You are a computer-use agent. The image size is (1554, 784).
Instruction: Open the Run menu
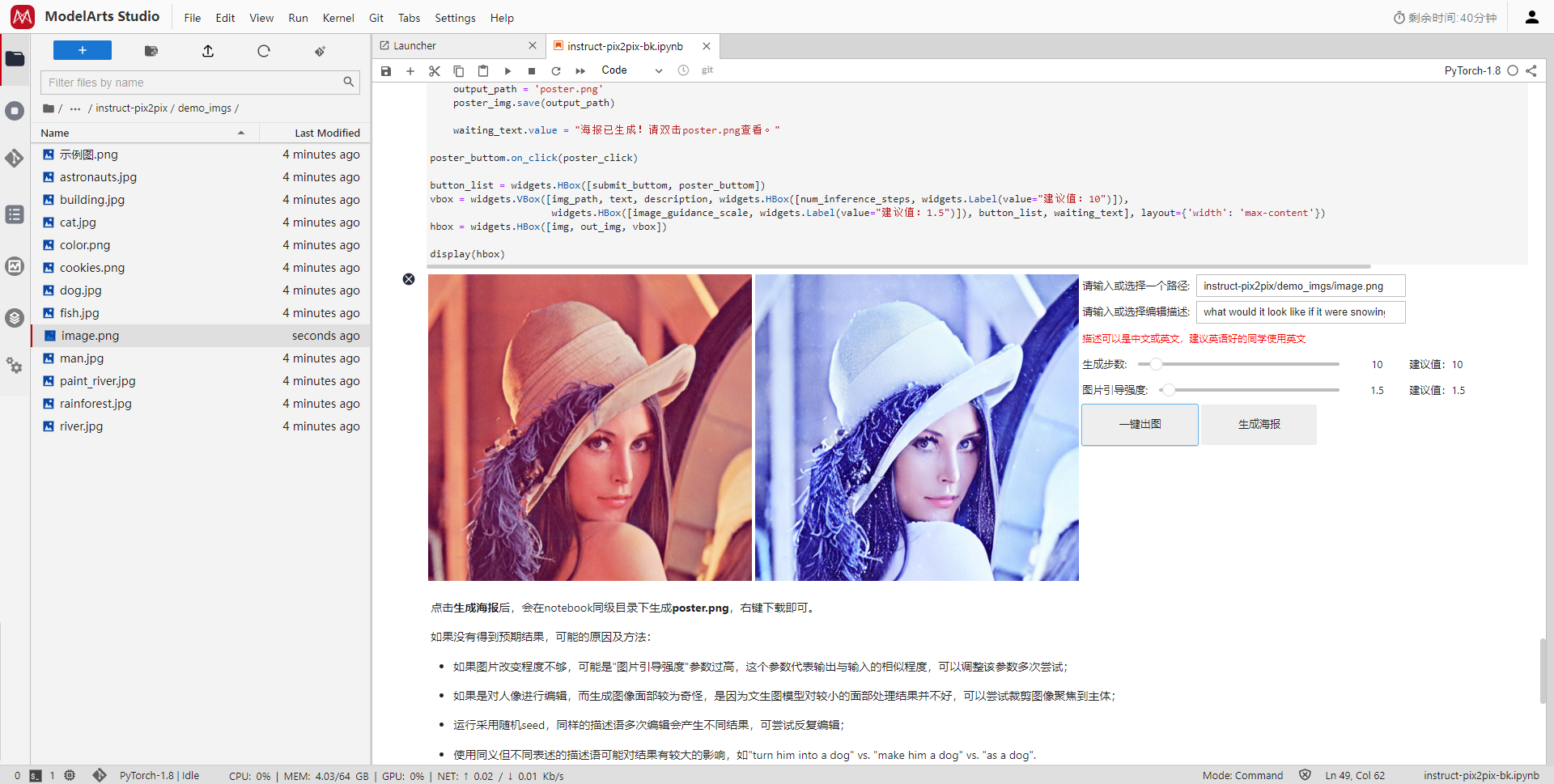point(298,18)
